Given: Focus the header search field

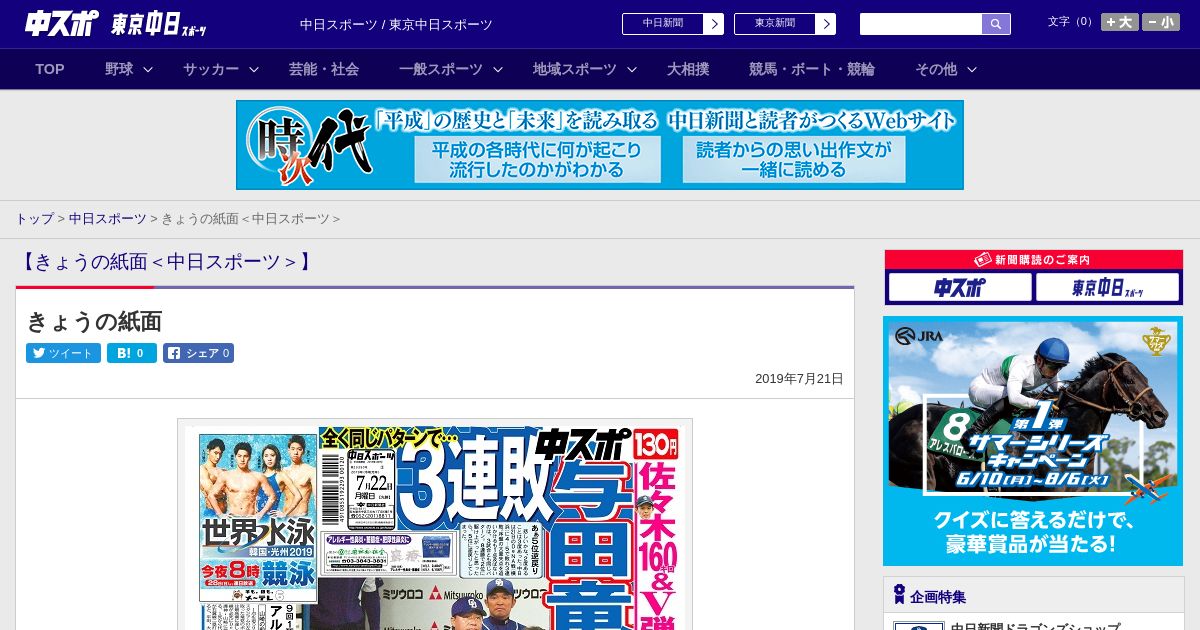Looking at the screenshot, I should pyautogui.click(x=921, y=24).
